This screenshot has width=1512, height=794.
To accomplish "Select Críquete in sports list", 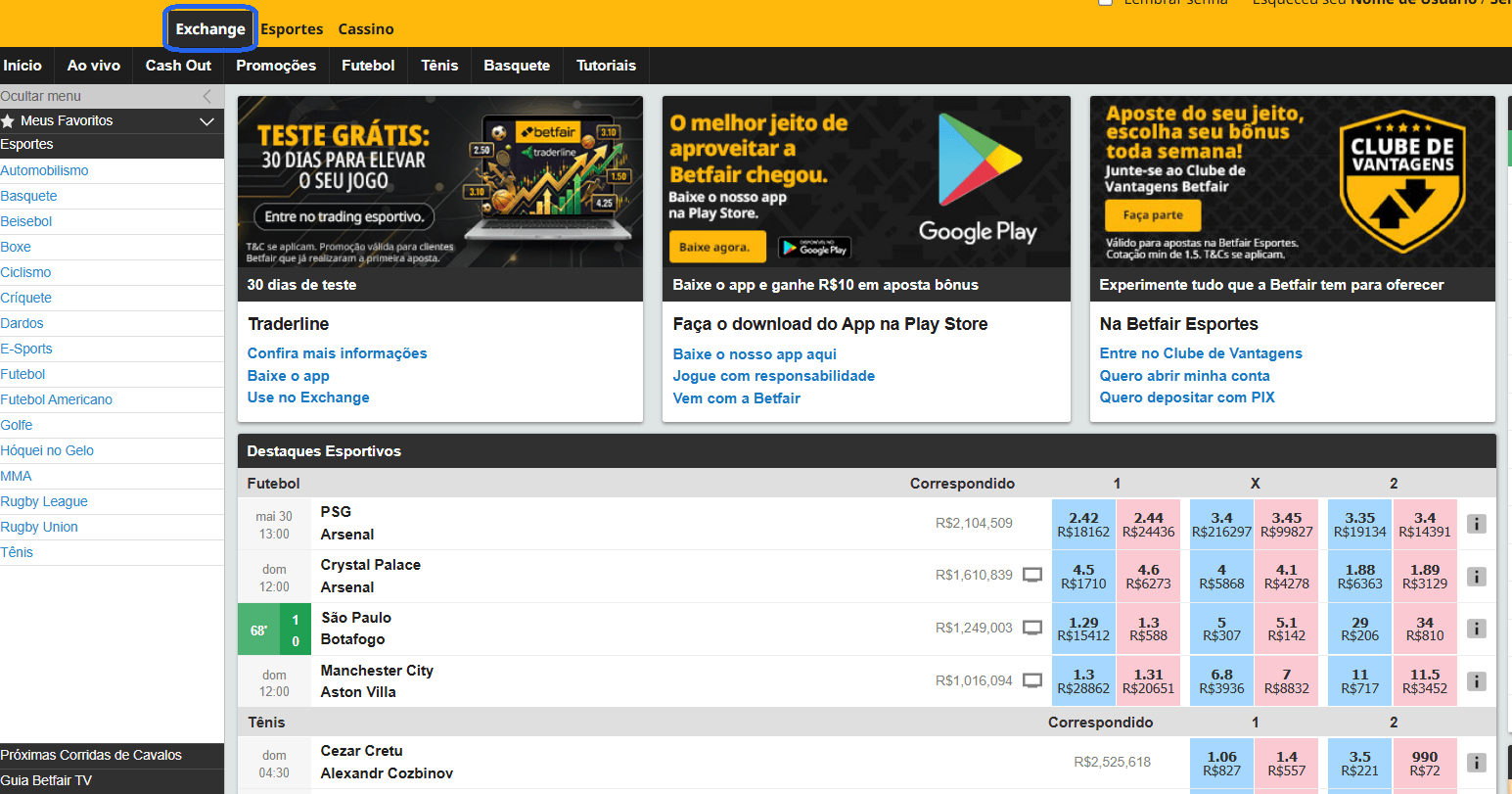I will [25, 298].
